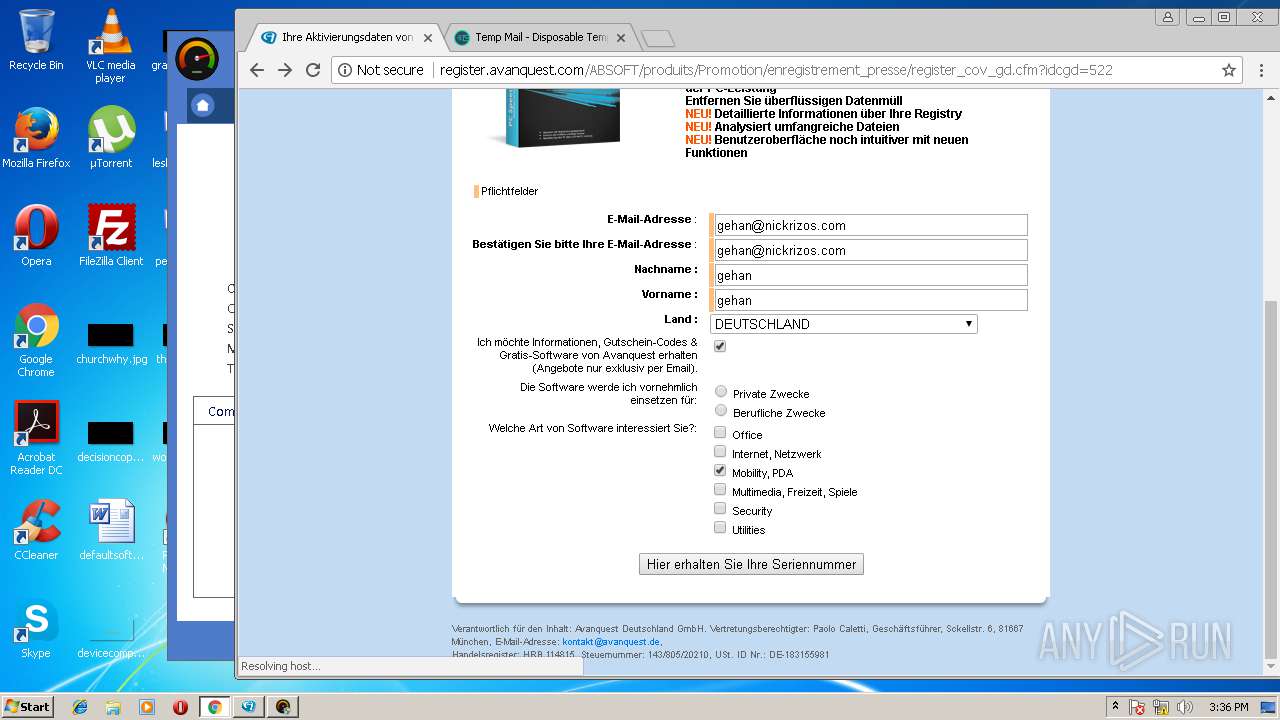Launch Opera from the desktop

tap(36, 236)
